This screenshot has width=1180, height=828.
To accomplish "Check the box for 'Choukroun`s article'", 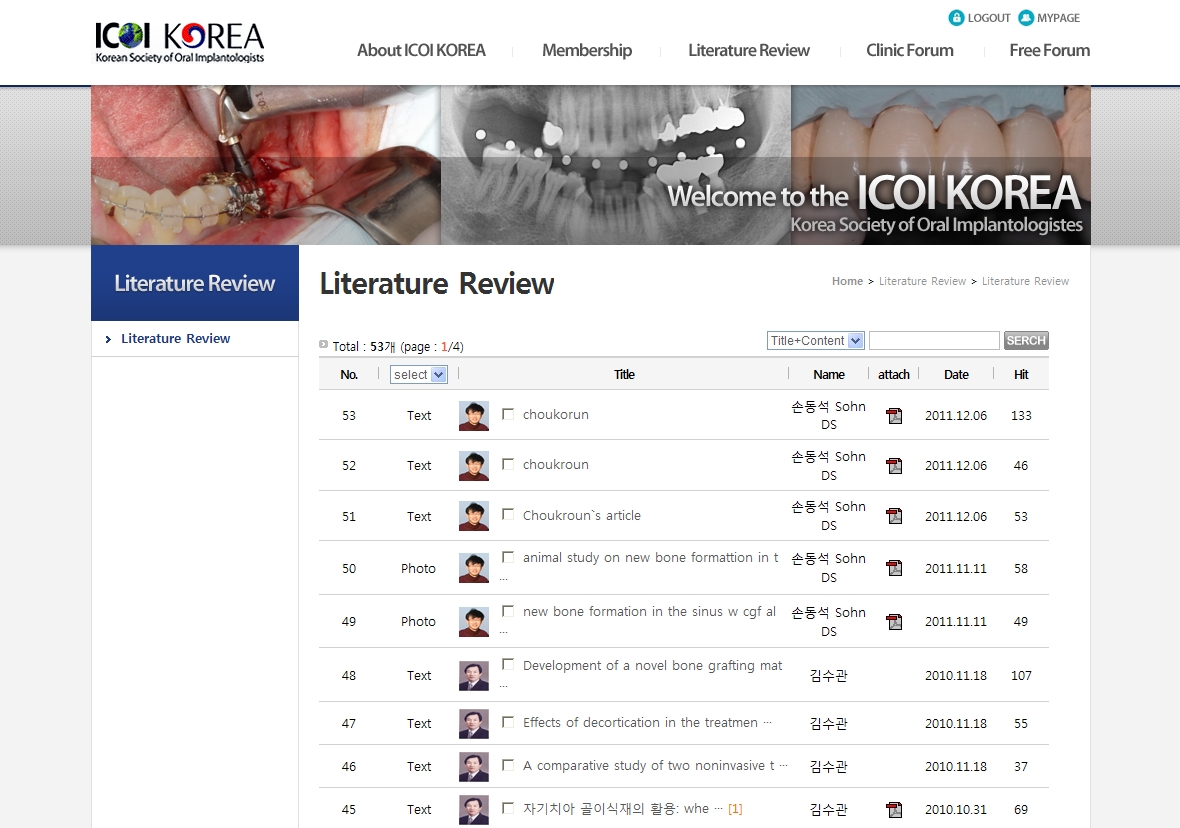I will tap(508, 514).
